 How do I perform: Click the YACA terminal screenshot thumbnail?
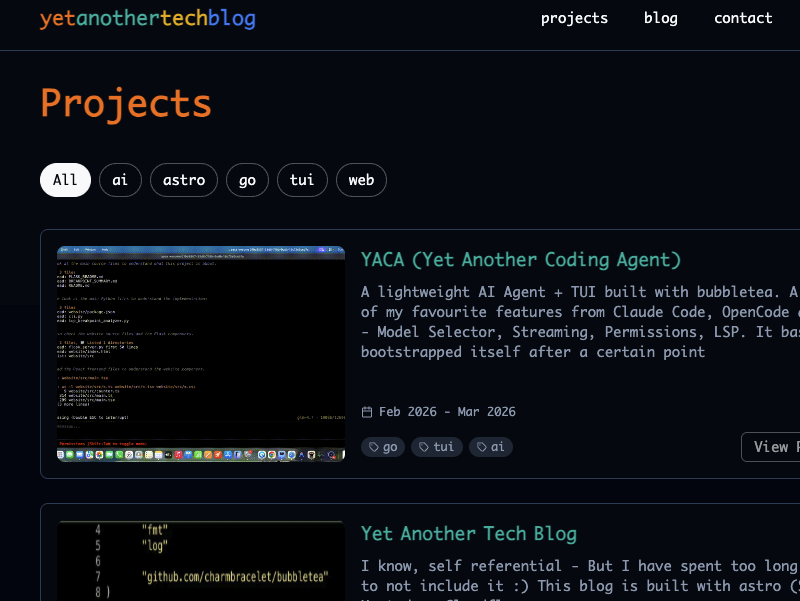click(200, 352)
